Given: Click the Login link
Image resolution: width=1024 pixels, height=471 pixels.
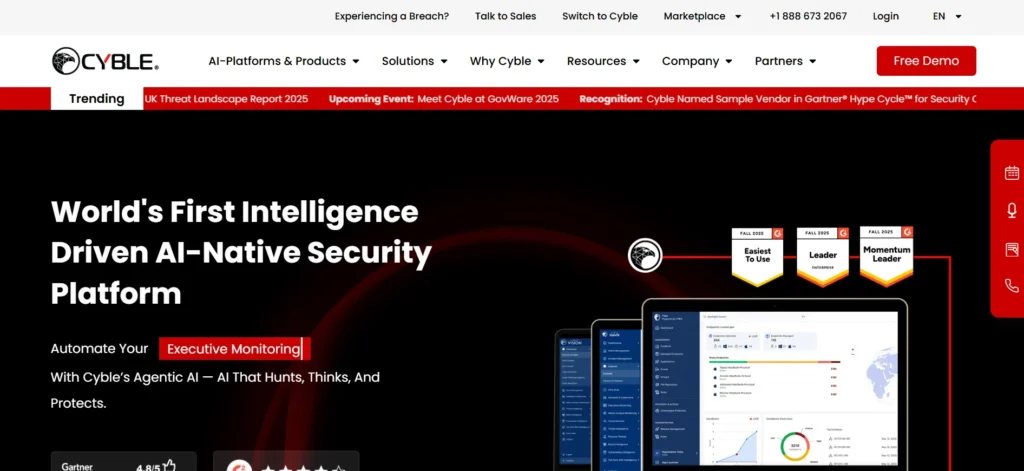Looking at the screenshot, I should pos(886,16).
